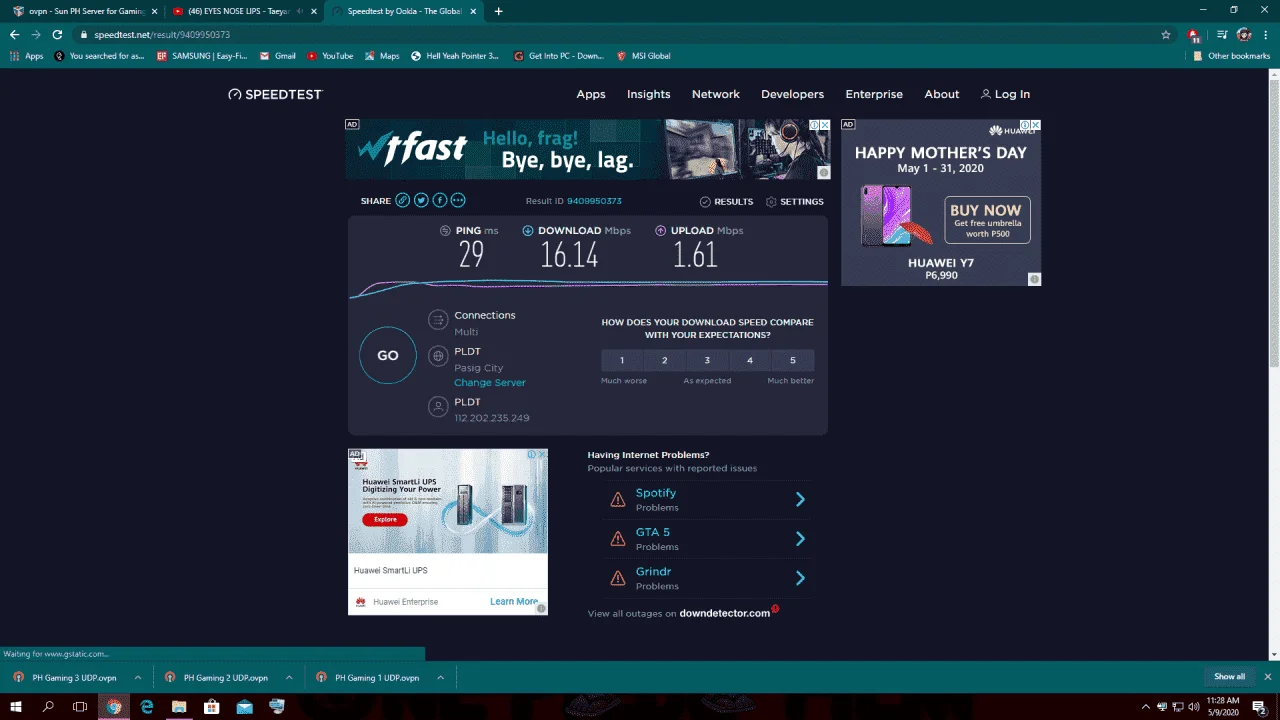Rate download speed 1 Much worse
The height and width of the screenshot is (720, 1280).
pyautogui.click(x=622, y=360)
